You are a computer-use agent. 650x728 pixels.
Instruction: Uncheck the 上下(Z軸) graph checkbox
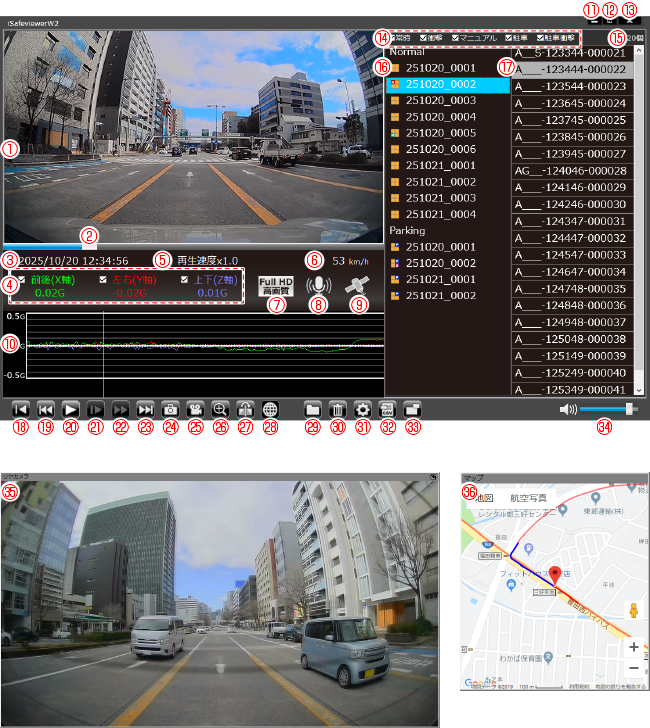(x=184, y=280)
